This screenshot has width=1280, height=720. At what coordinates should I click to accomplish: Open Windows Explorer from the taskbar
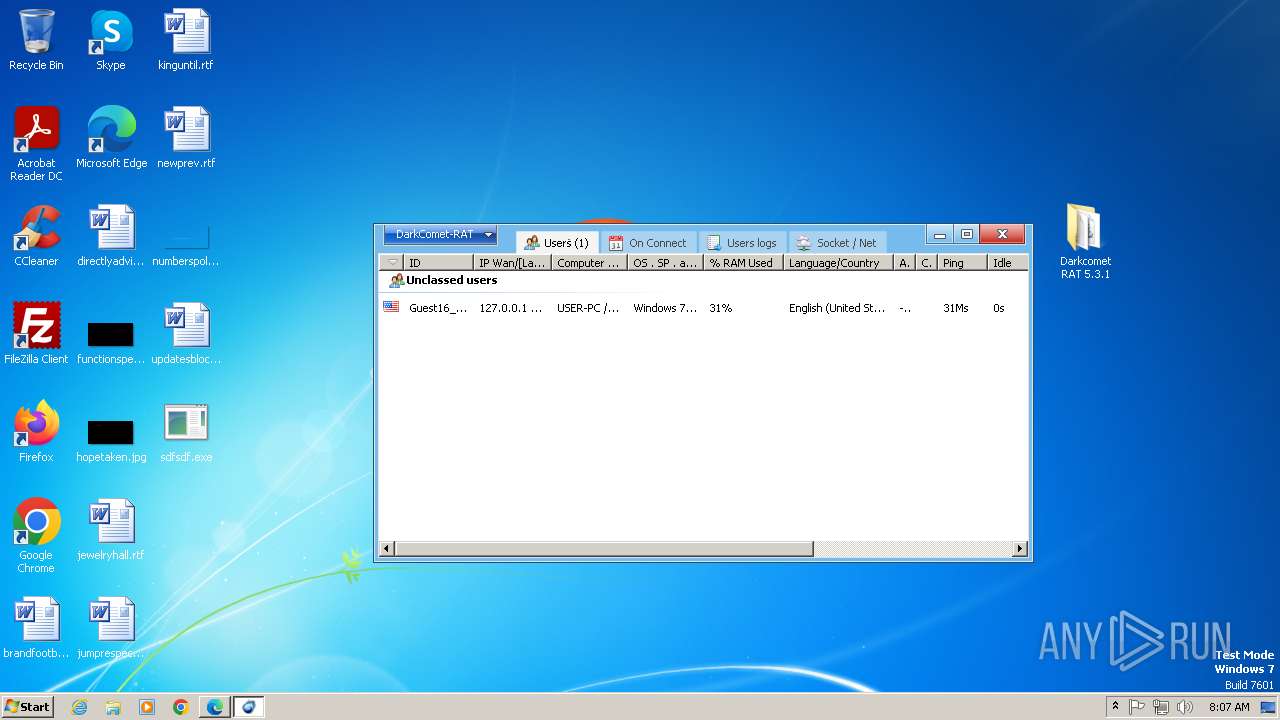click(x=113, y=707)
